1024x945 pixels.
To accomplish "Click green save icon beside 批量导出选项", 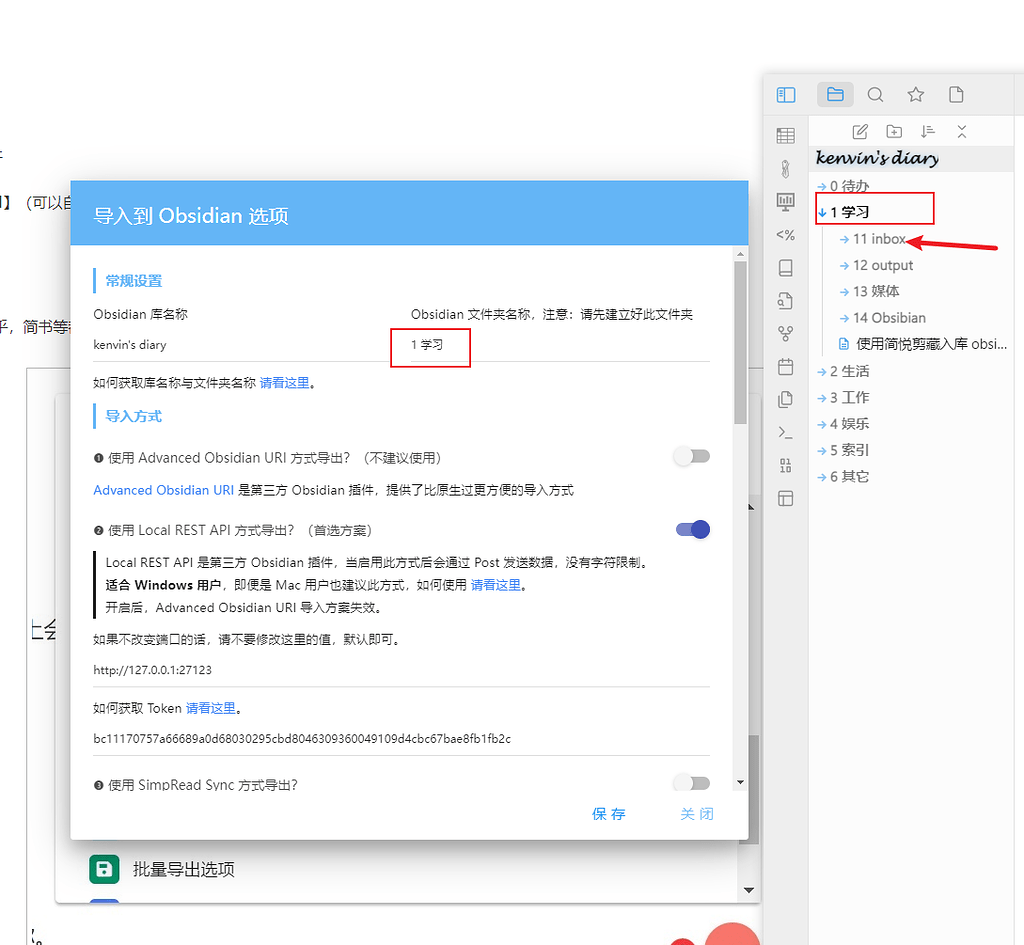I will (x=104, y=869).
